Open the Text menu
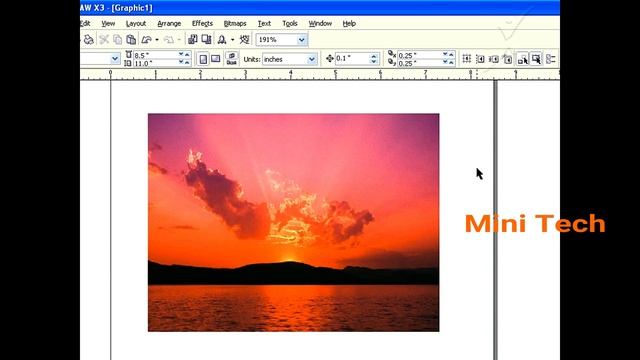This screenshot has height=360, width=640. [x=264, y=24]
